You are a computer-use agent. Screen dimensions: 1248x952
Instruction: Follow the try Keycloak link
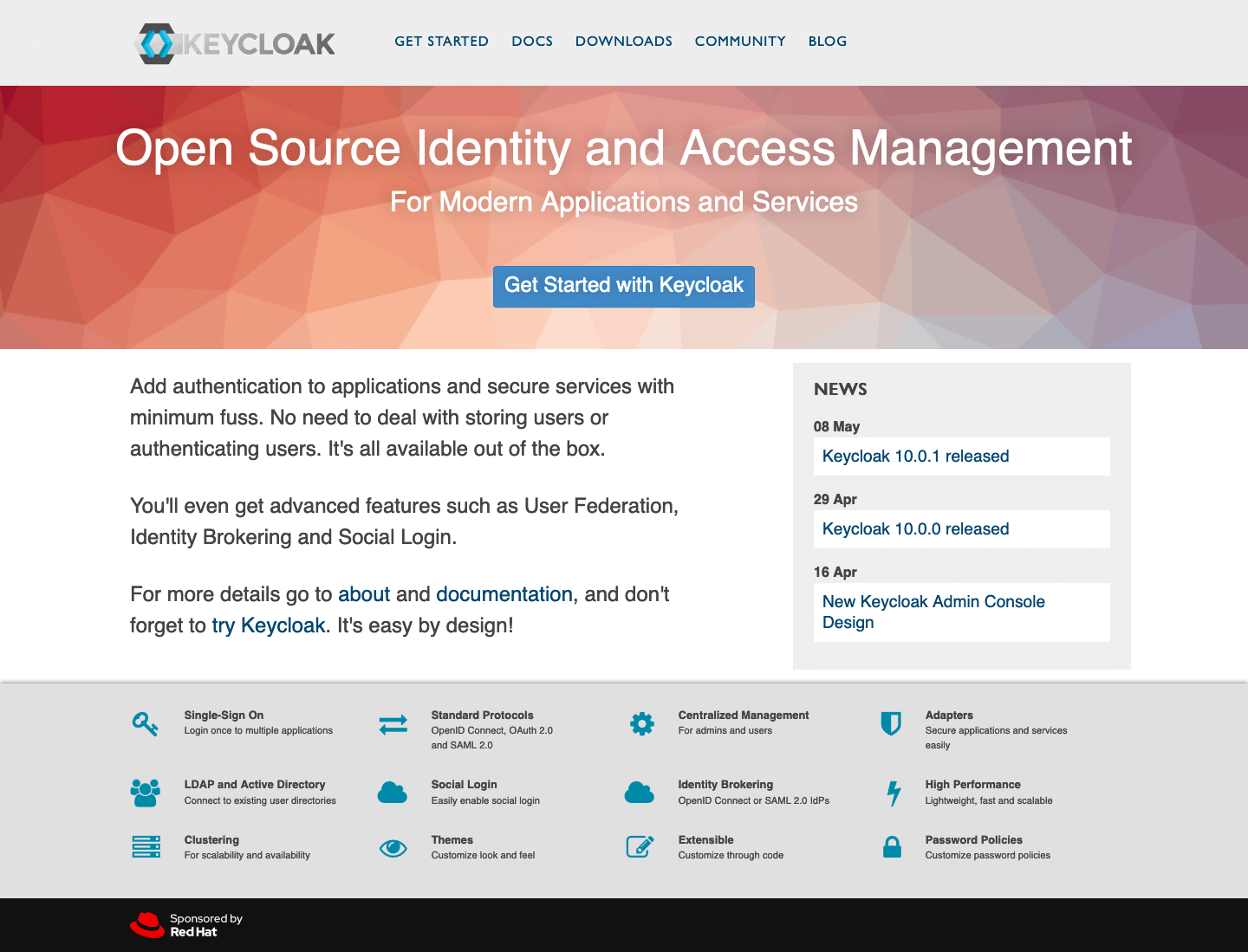pyautogui.click(x=269, y=625)
